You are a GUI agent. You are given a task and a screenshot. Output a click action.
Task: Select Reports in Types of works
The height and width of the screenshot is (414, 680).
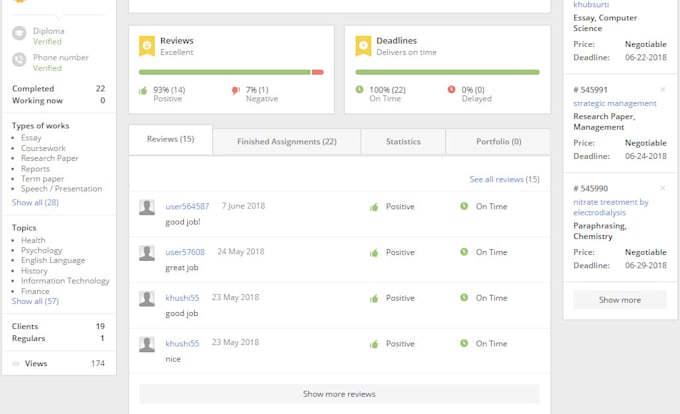pos(35,169)
